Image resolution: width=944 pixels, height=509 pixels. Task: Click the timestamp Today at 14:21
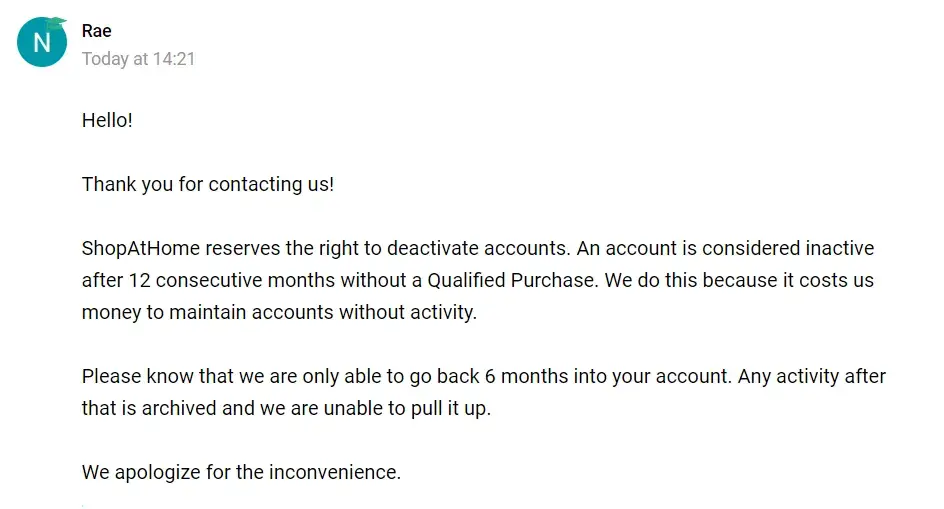[138, 59]
